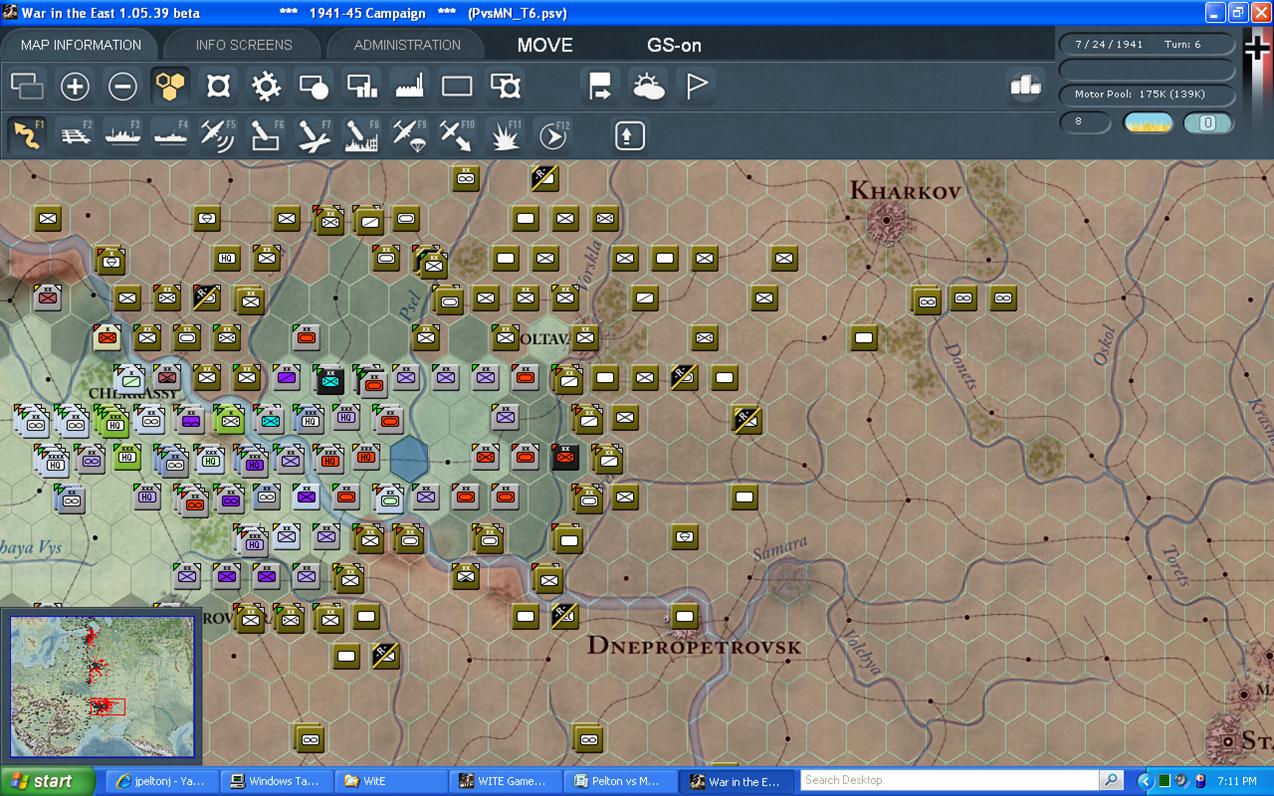Open the victory podium statistics icon

coord(1025,85)
